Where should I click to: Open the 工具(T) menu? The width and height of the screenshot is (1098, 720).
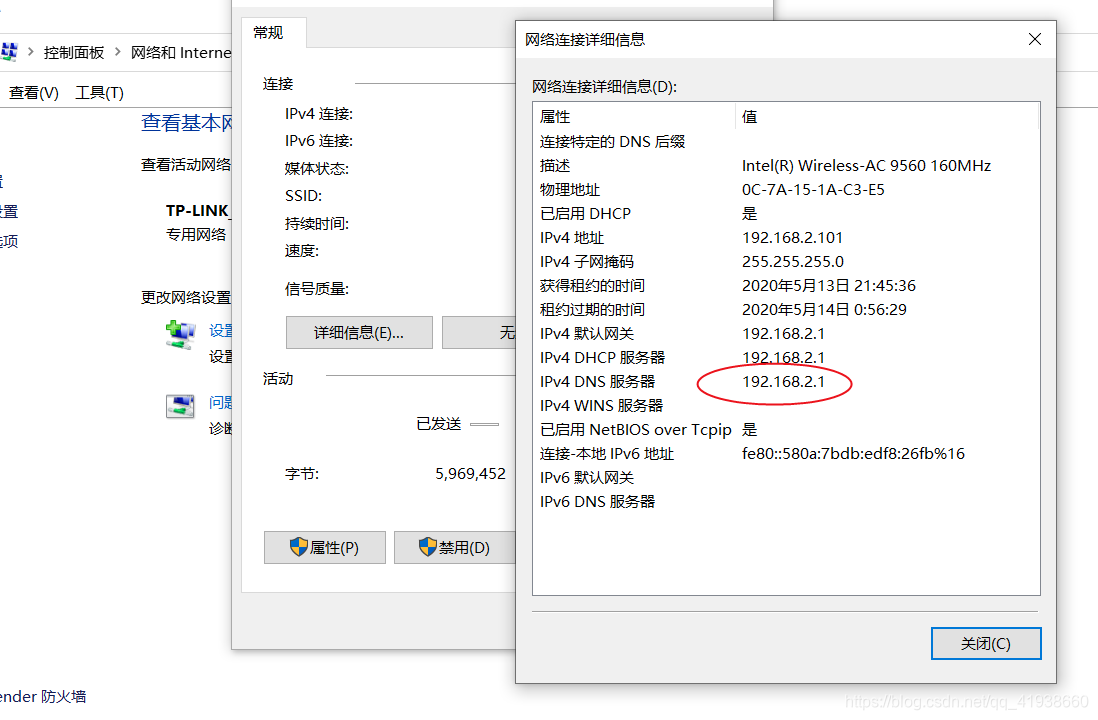(x=99, y=92)
